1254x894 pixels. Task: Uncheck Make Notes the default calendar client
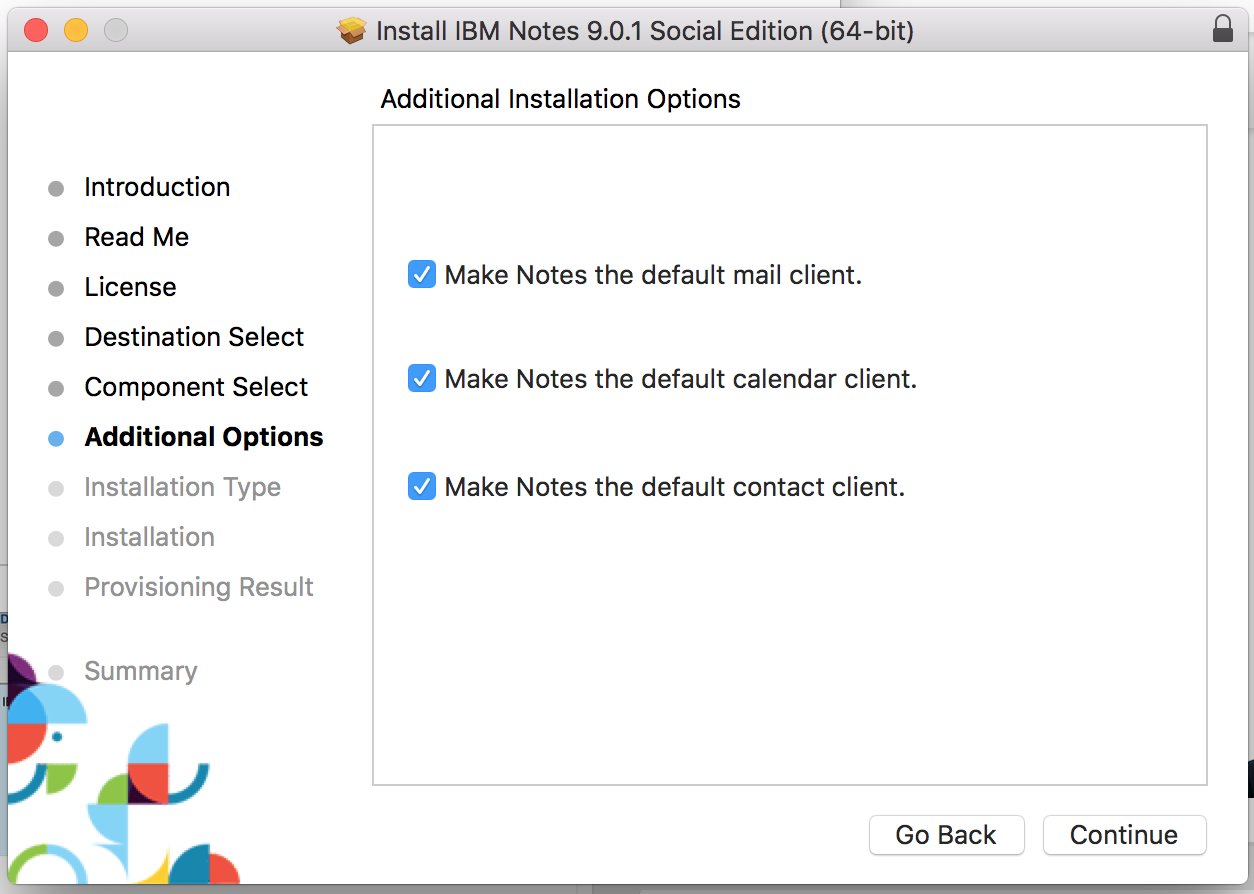click(x=422, y=378)
